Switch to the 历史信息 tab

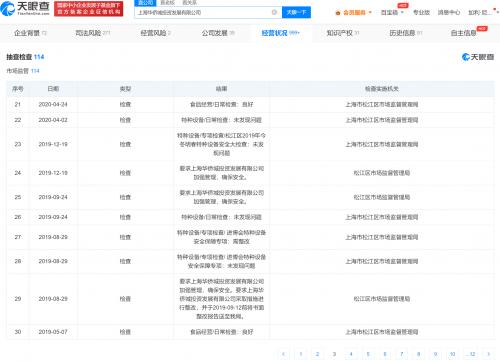[406, 33]
